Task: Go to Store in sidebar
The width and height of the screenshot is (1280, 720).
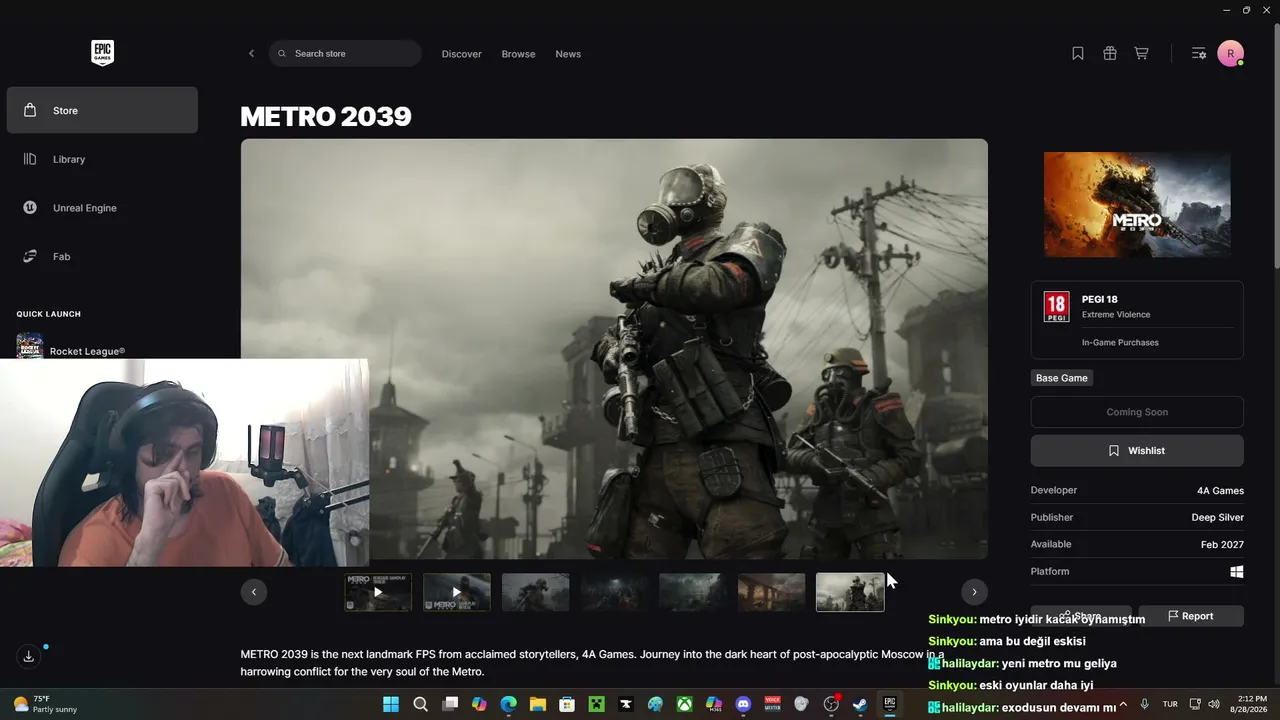Action: click(x=102, y=110)
